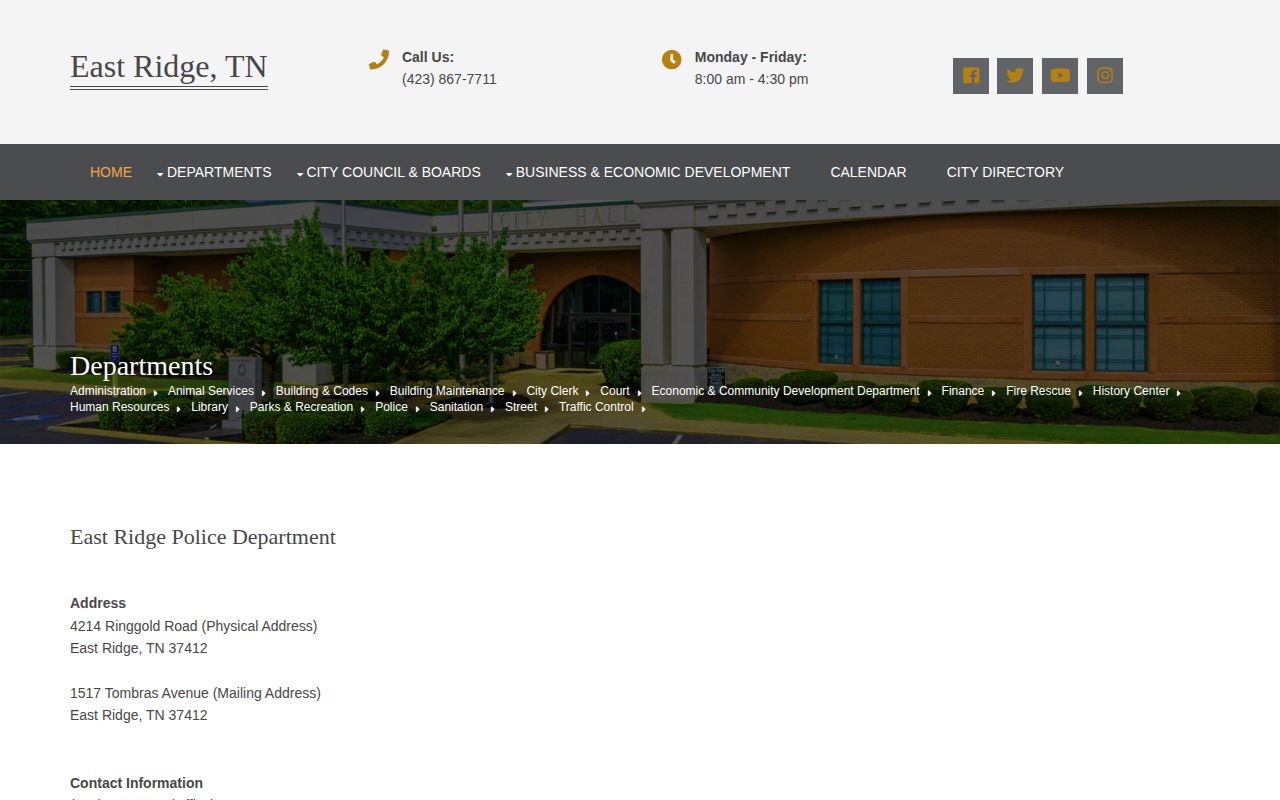This screenshot has height=800, width=1280.
Task: Open the Instagram social icon
Action: 1105,76
